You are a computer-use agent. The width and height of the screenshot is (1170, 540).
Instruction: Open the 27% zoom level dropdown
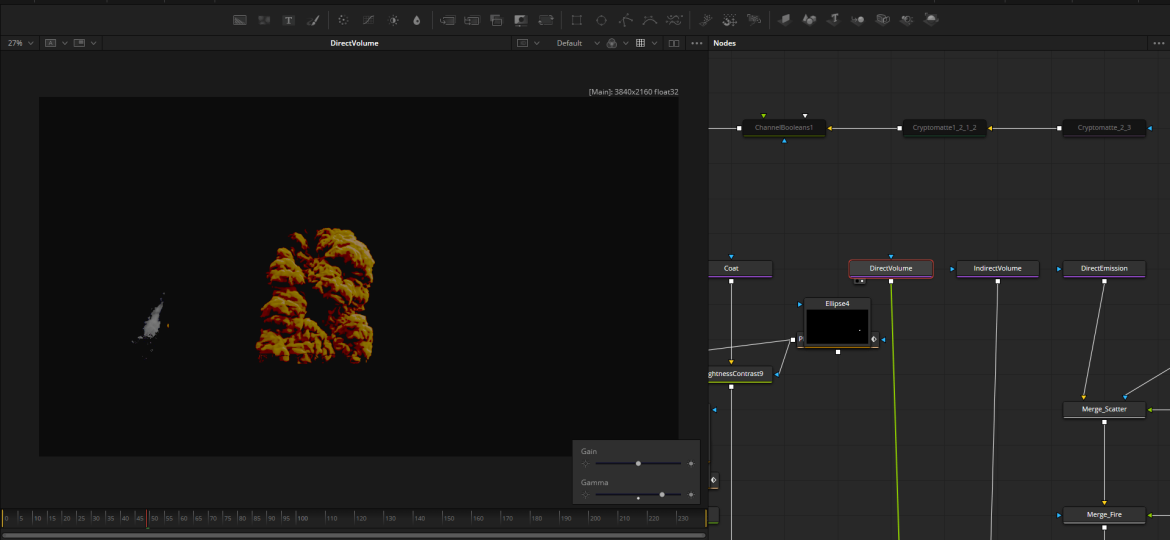point(20,44)
